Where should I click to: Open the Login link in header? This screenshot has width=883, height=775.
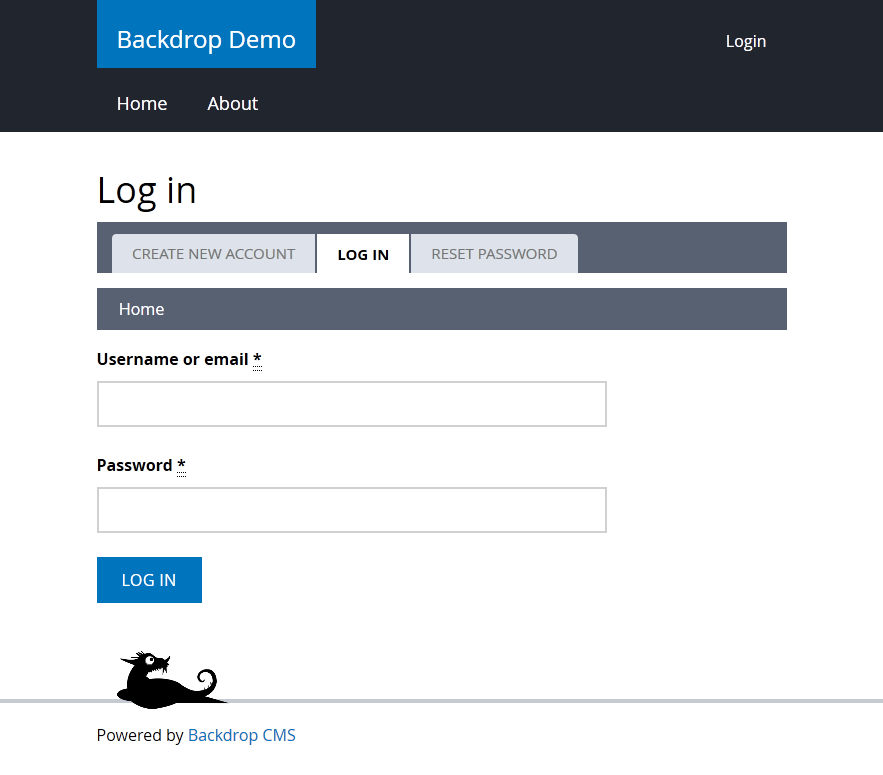tap(746, 41)
